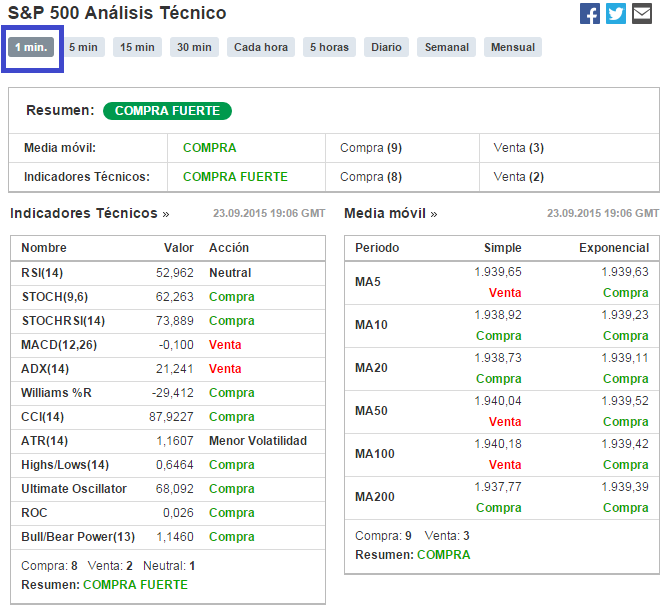
Task: Click the Simple column header
Action: (x=503, y=248)
